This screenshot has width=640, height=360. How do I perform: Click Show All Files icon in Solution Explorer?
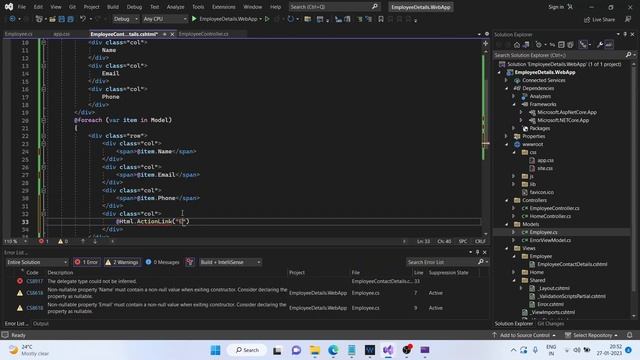[x=570, y=45]
